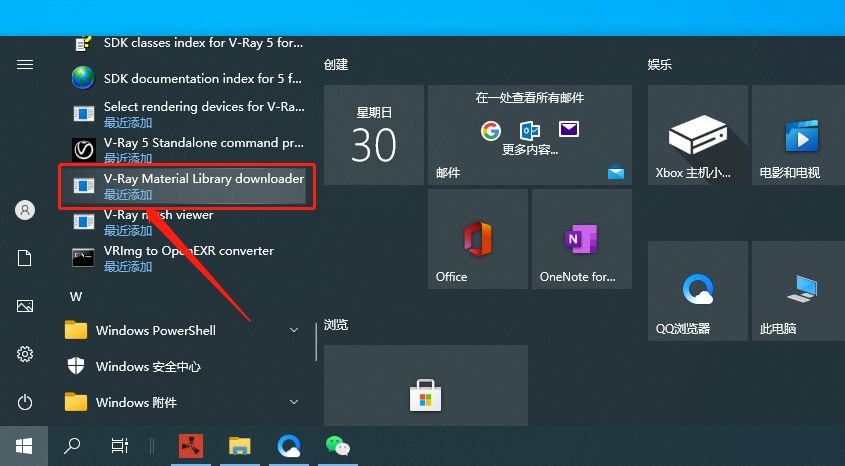Open File Explorer from the taskbar

pos(240,446)
